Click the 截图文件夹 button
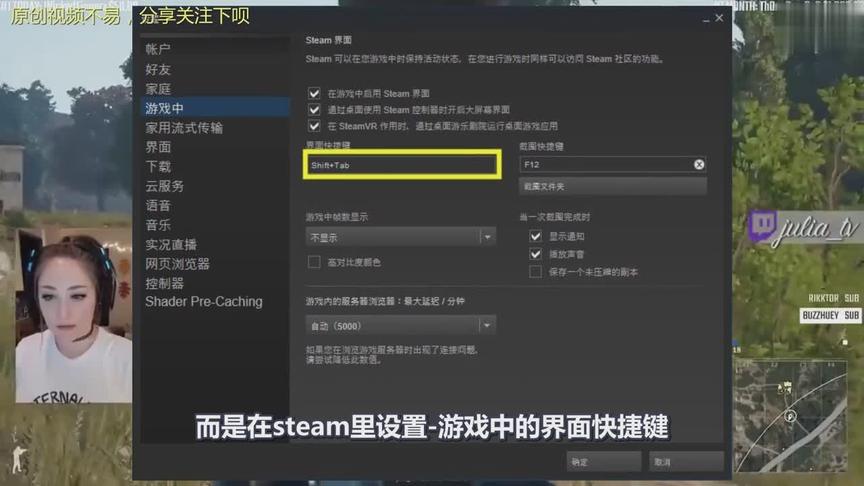Screen dimensions: 864x486 [612, 186]
